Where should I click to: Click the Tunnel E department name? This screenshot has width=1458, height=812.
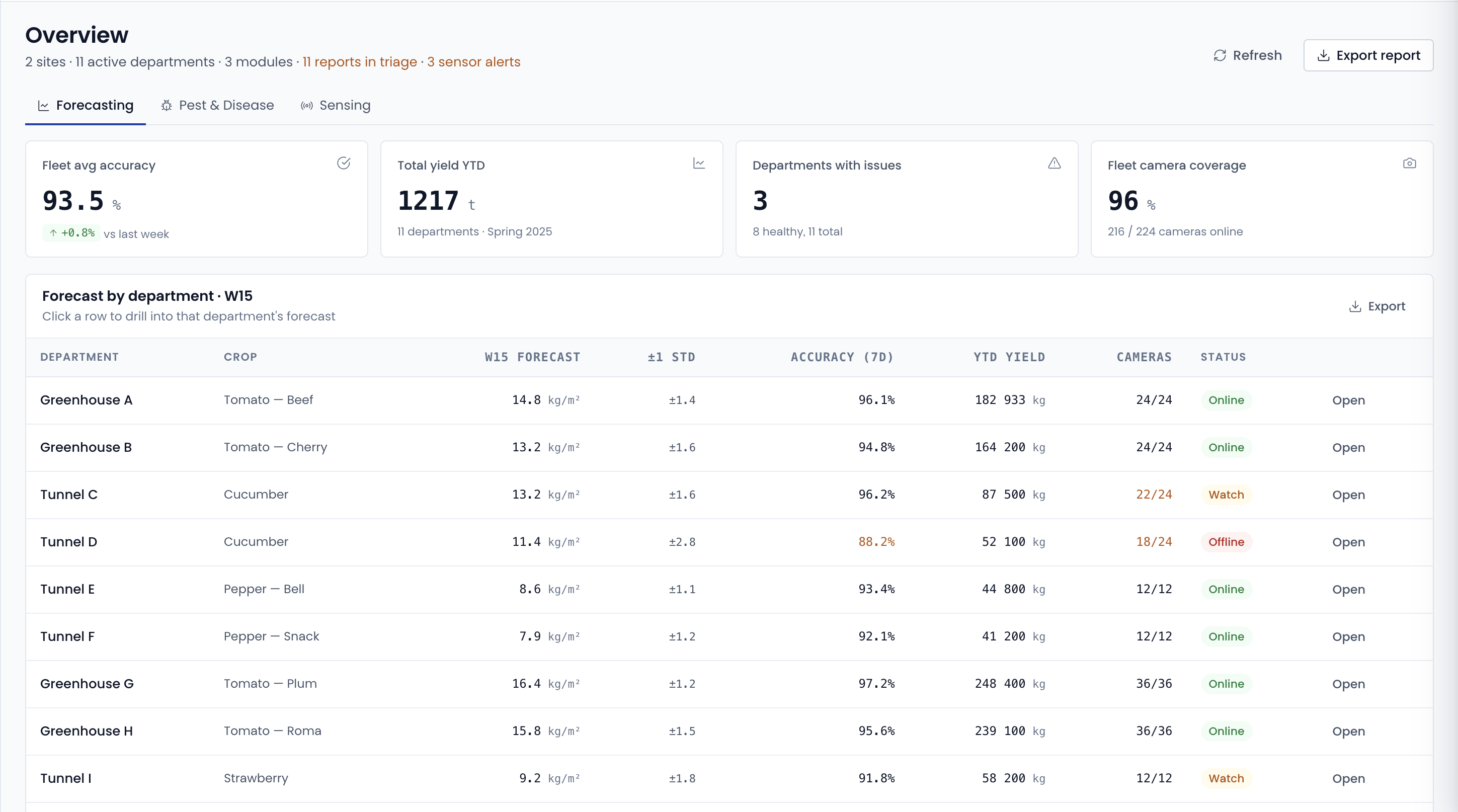(x=67, y=590)
